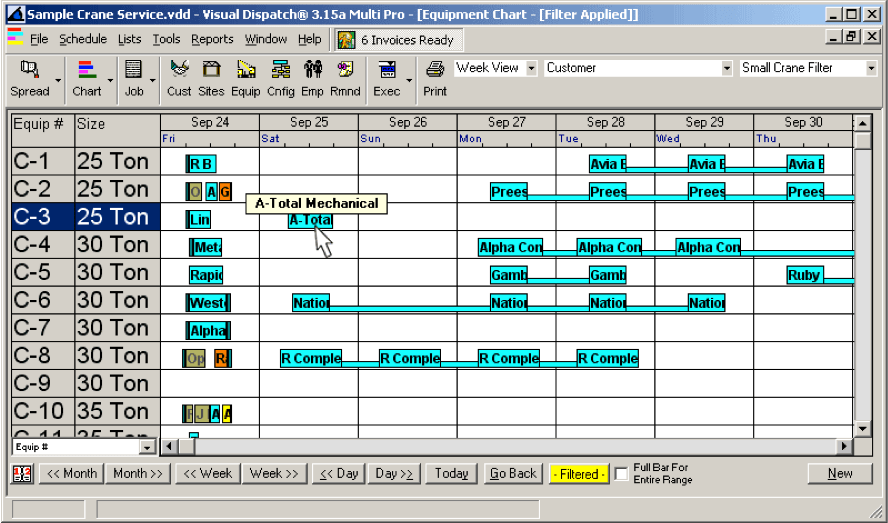The width and height of the screenshot is (888, 523).
Task: Expand the Chart dropdown arrow
Action: pyautogui.click(x=110, y=80)
